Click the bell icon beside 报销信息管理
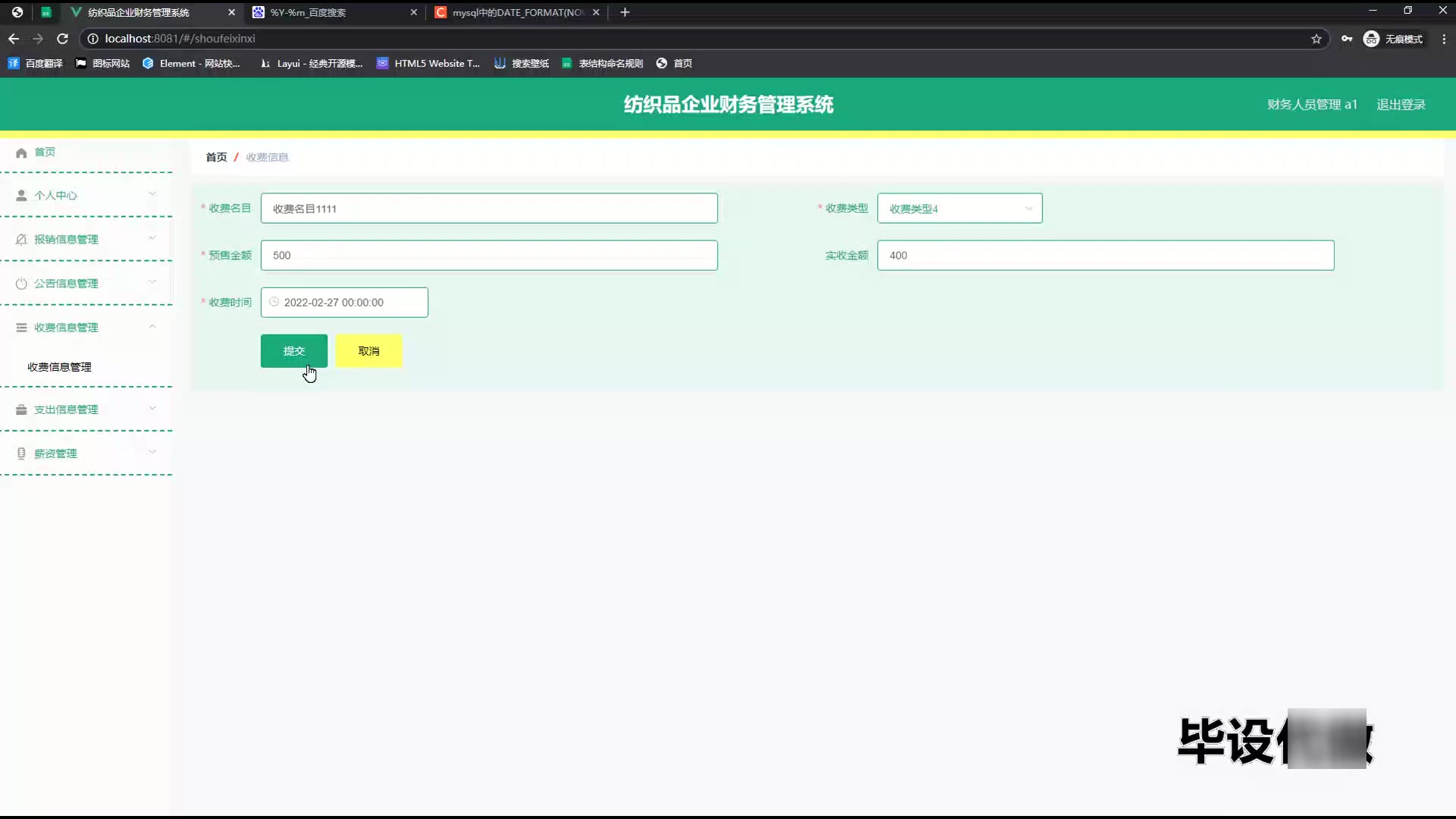The height and width of the screenshot is (819, 1456). coord(21,240)
